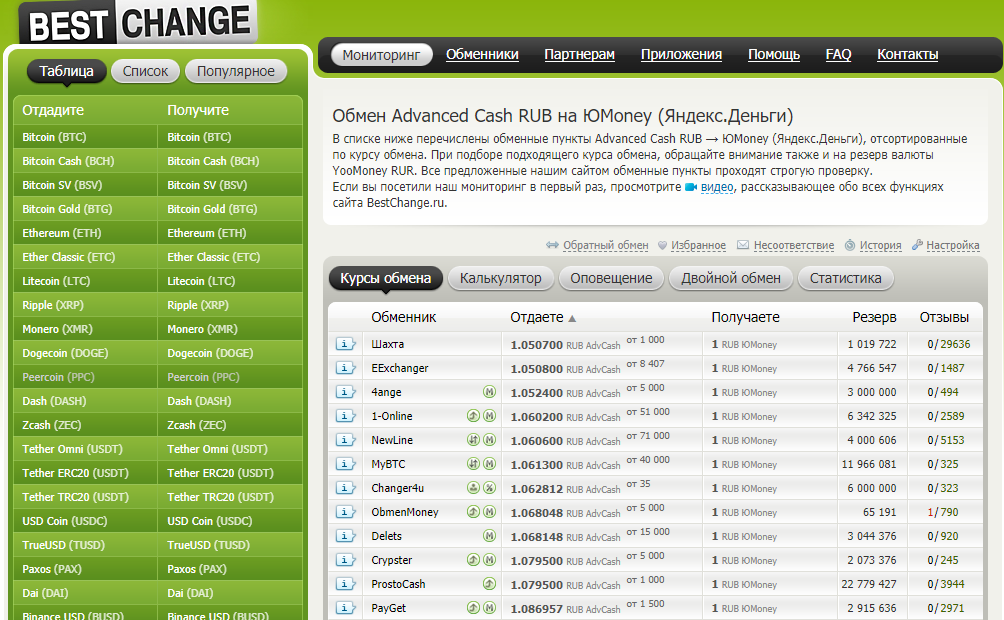Click the MyBTC exchanger name
The image size is (1004, 620).
pos(388,464)
